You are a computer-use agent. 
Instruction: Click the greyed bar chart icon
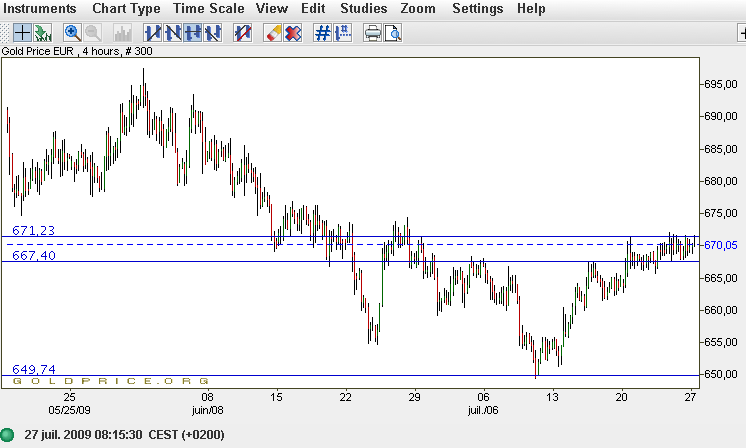[123, 33]
